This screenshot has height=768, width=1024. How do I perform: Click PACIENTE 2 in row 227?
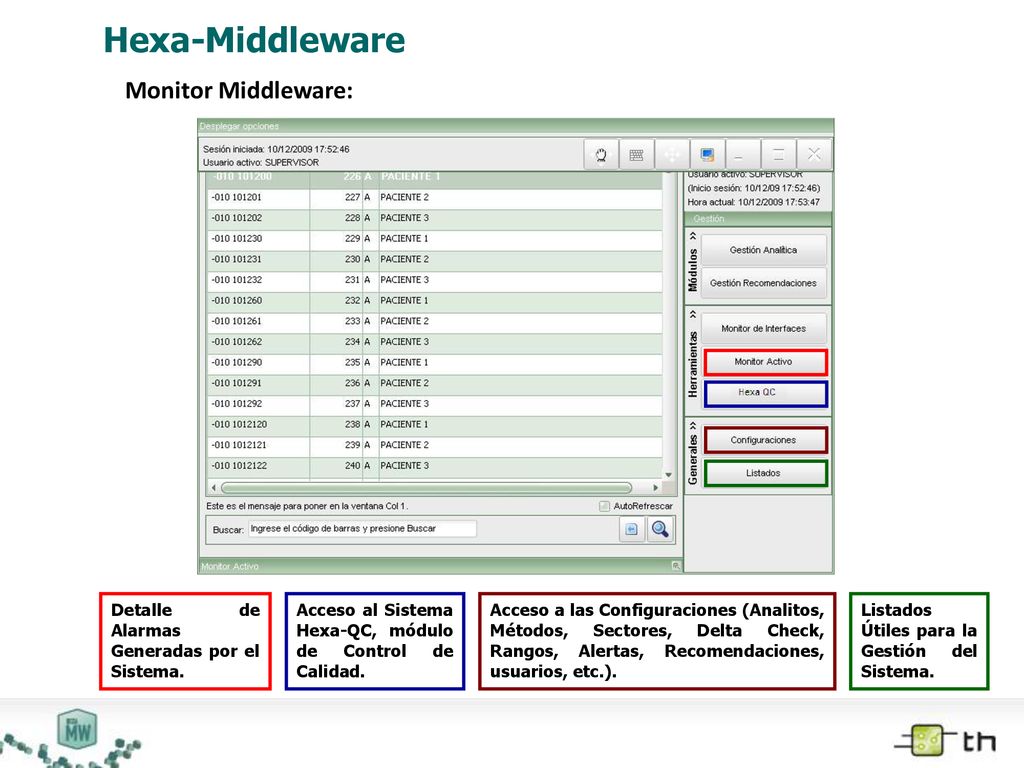click(x=405, y=197)
